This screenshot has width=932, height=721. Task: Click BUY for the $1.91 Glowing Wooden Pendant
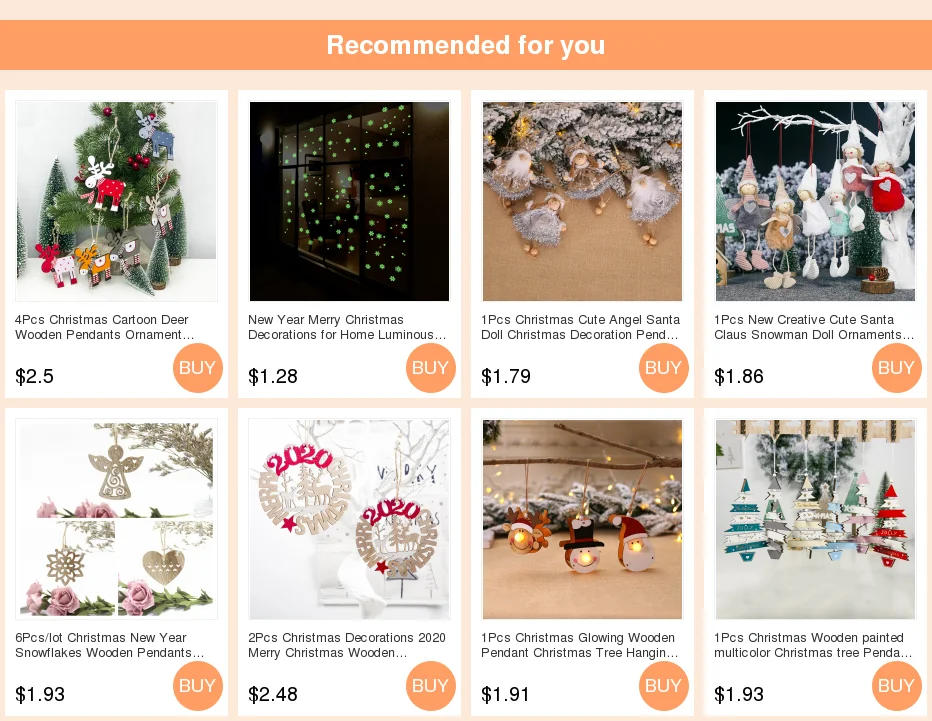coord(663,685)
